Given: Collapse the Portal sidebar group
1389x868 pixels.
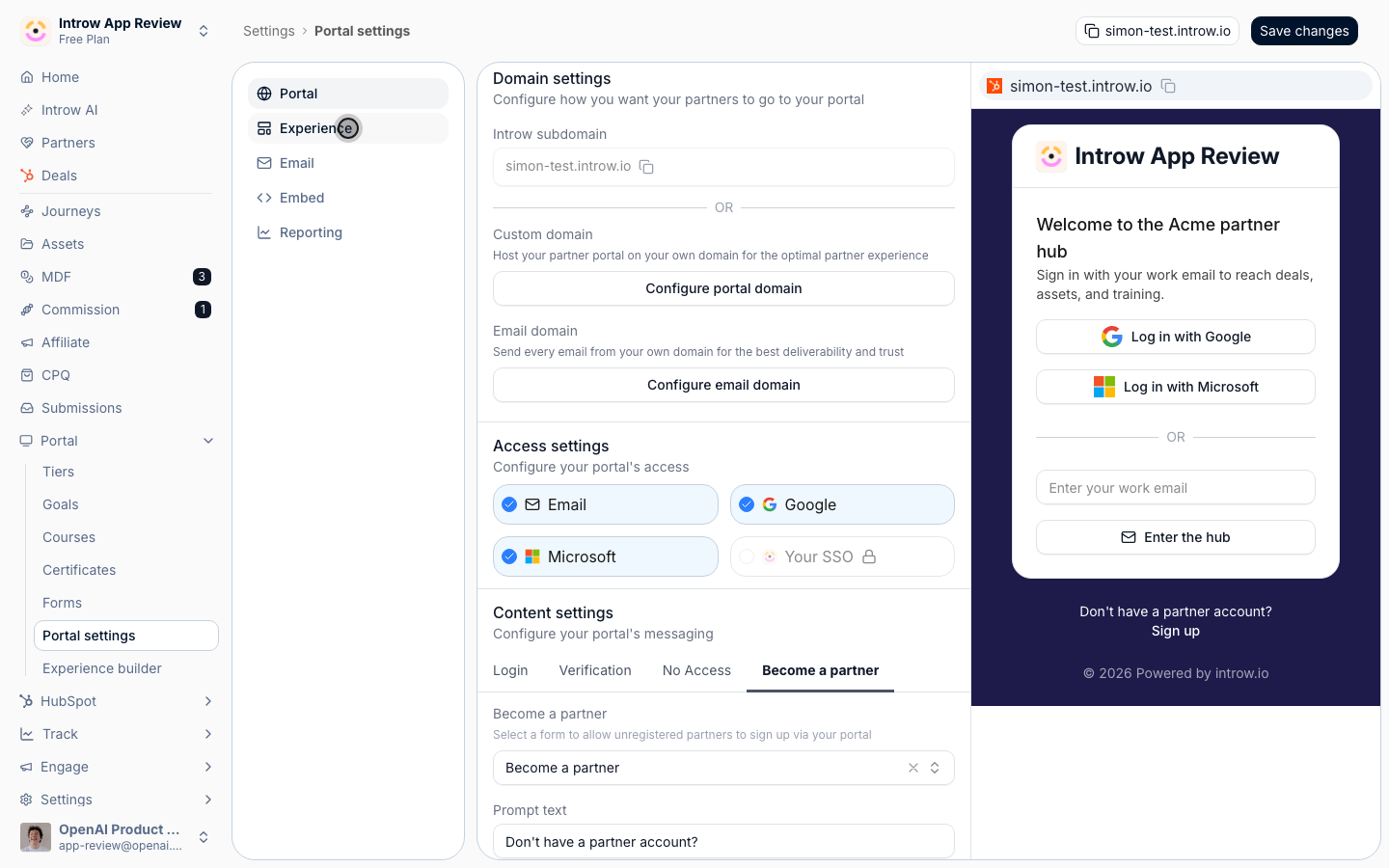Looking at the screenshot, I should tap(208, 441).
